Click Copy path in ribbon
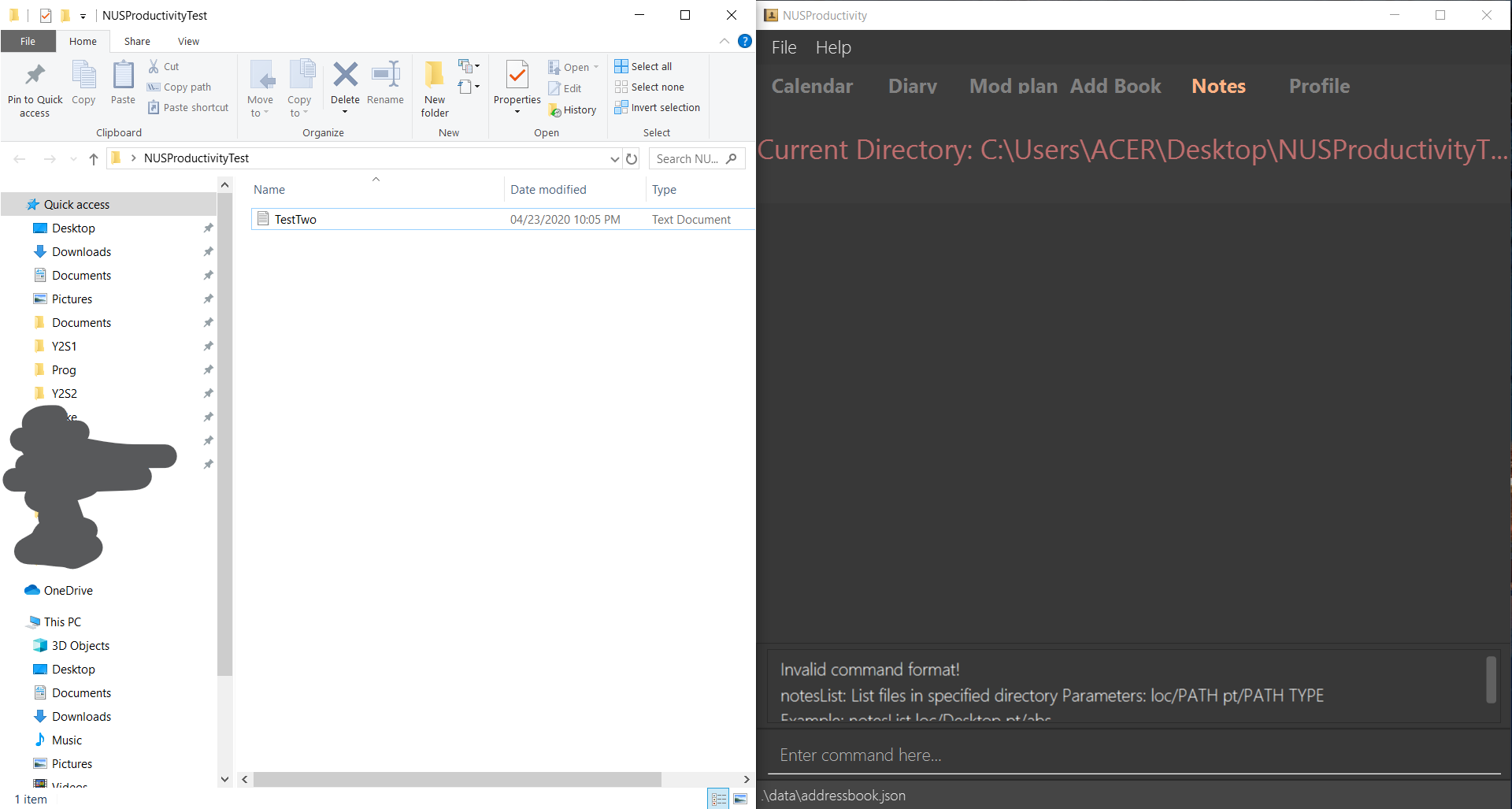Screen dimensions: 1512x809 (179, 87)
